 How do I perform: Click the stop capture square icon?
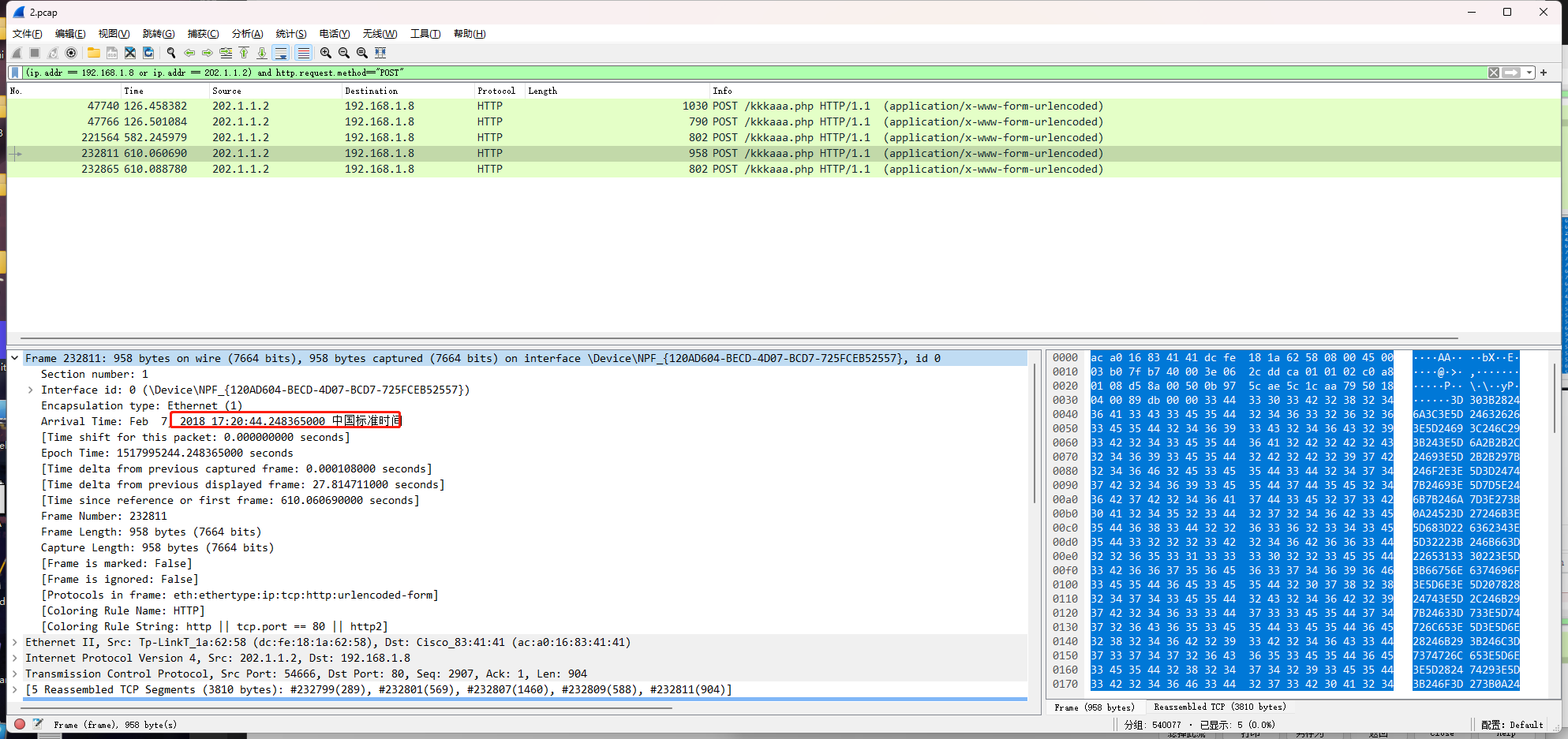tap(35, 53)
